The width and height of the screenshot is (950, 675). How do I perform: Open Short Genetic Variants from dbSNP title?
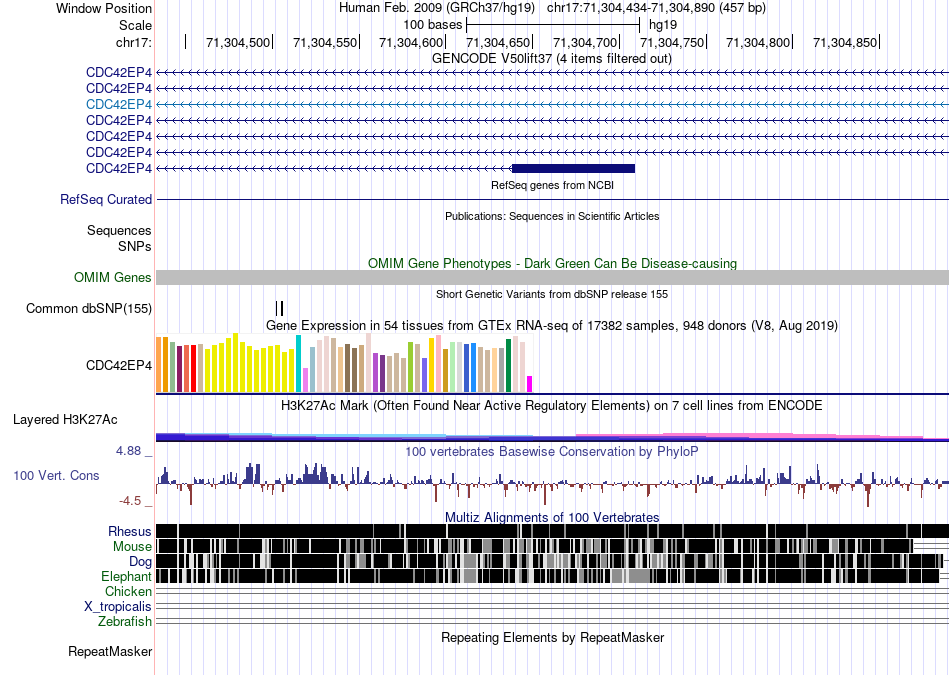coord(552,294)
